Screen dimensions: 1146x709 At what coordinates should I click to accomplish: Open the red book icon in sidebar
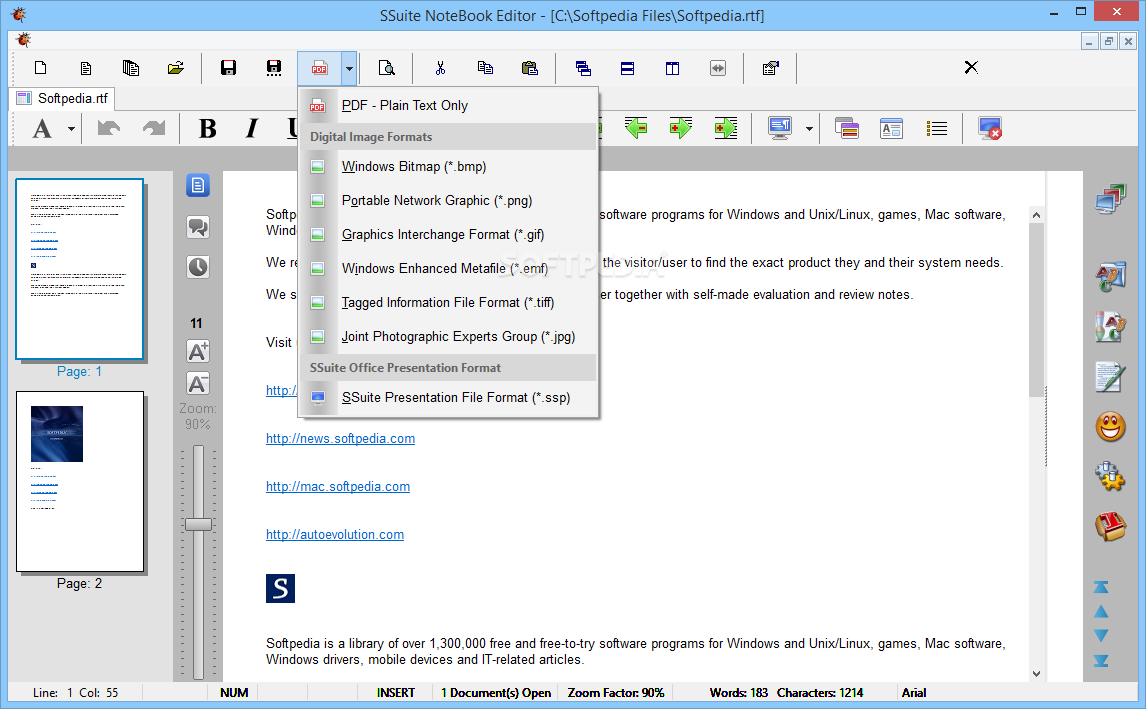point(1110,526)
